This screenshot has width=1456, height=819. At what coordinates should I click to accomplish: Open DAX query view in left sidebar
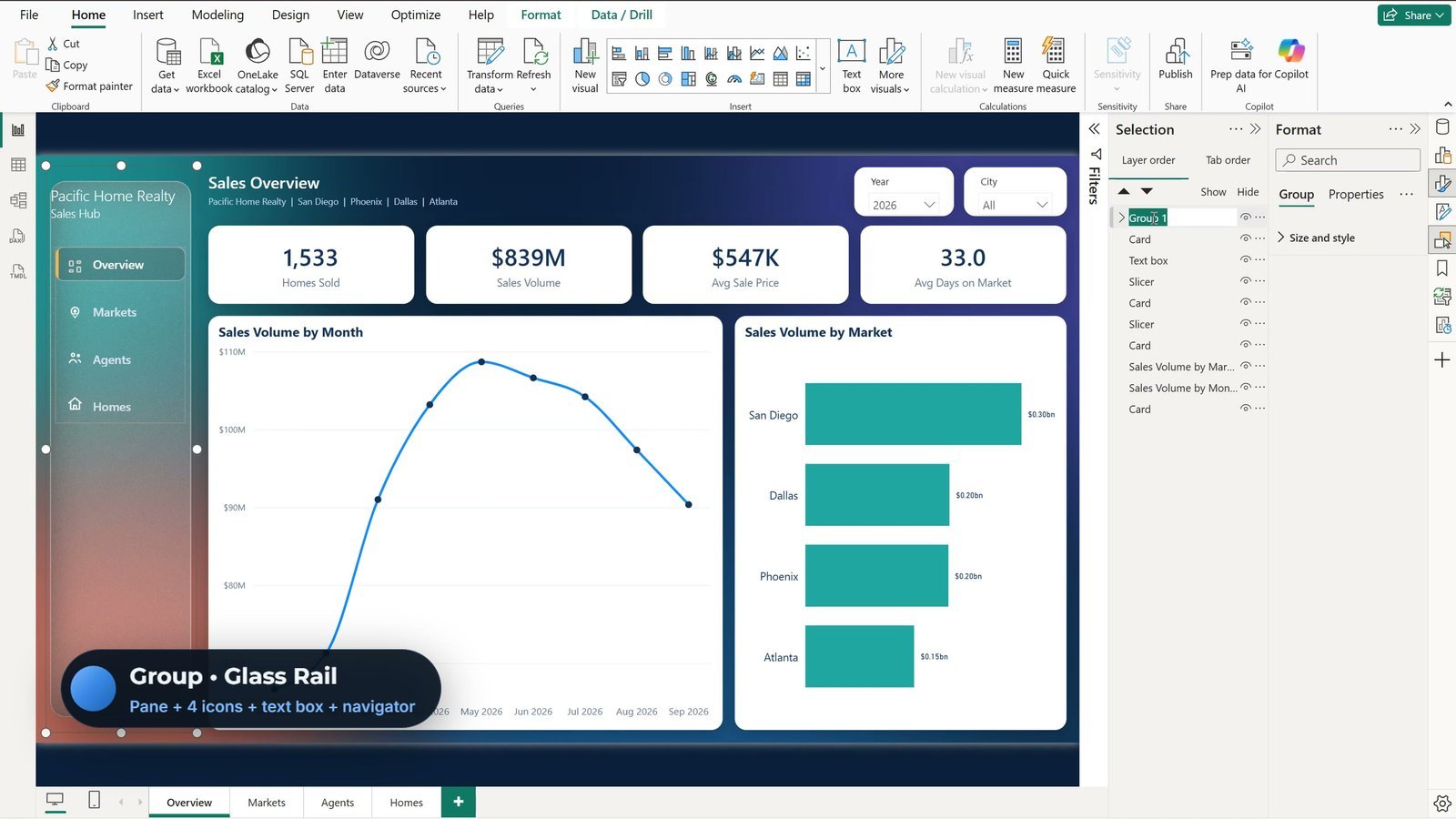point(18,236)
